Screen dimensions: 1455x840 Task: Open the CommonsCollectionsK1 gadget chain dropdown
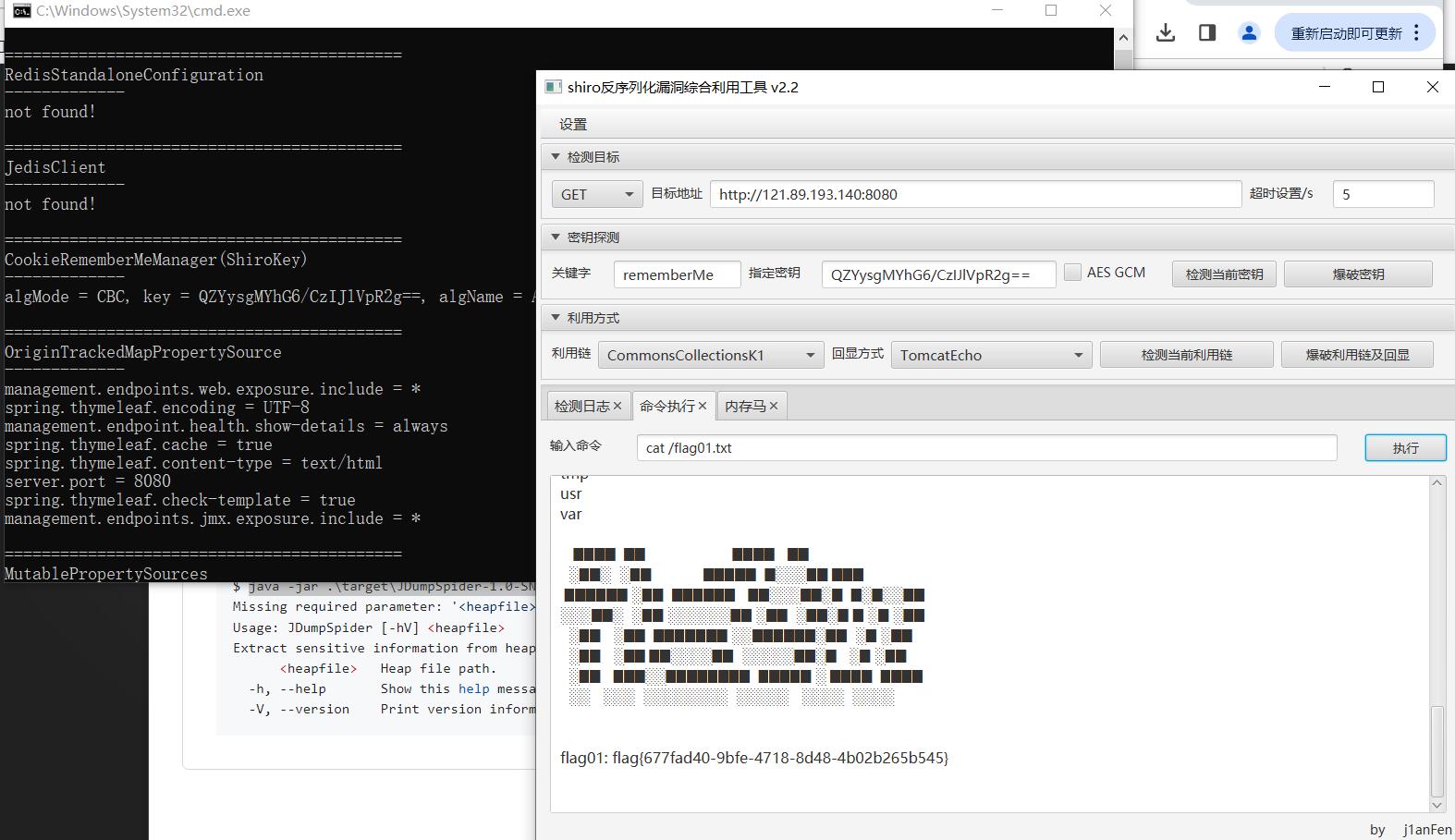pos(710,356)
